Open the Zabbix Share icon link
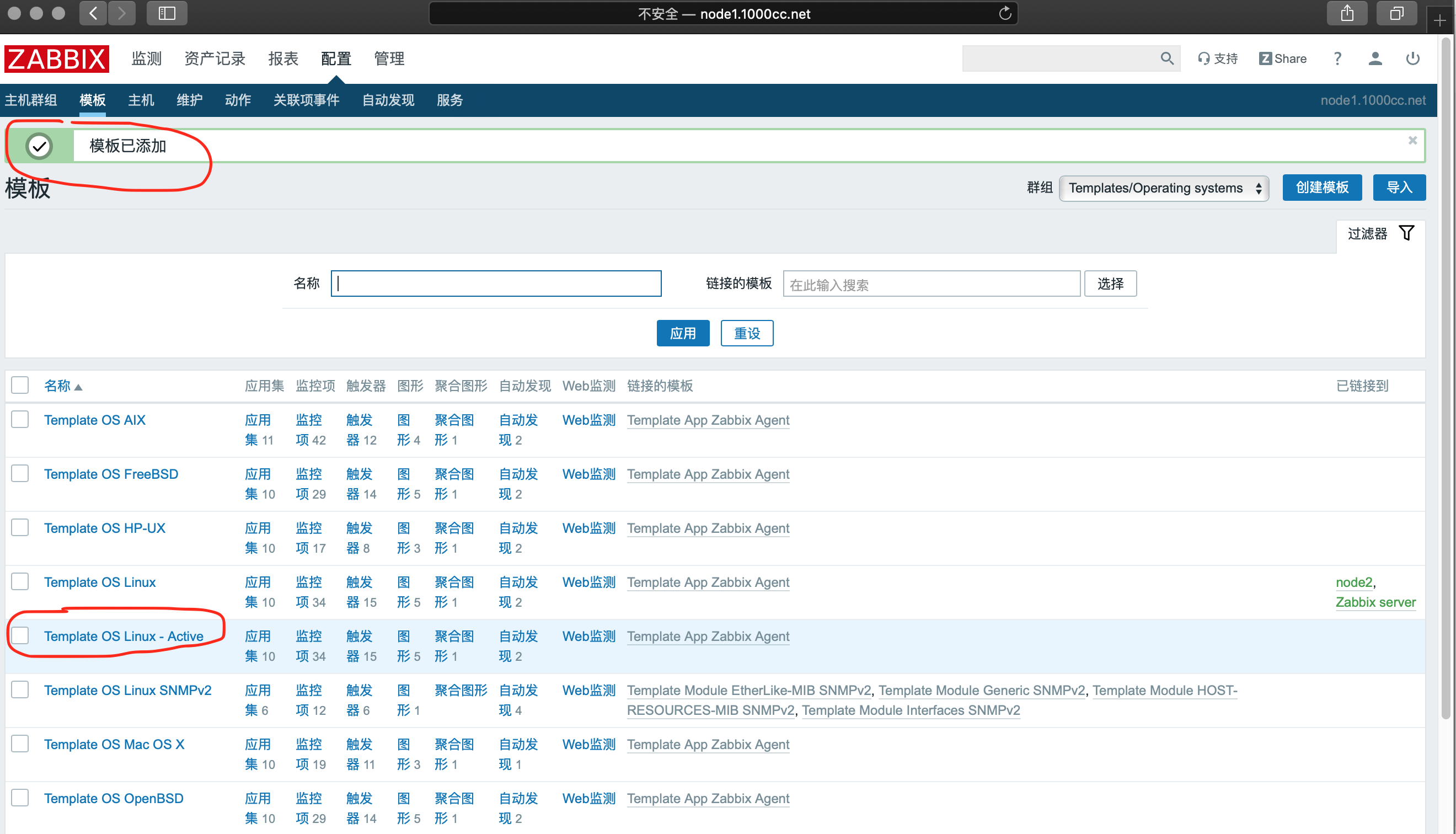The height and width of the screenshot is (834, 1456). click(1282, 58)
